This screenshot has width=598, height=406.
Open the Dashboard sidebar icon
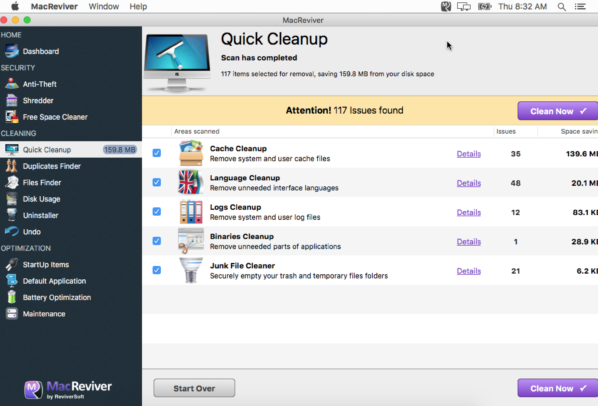point(11,51)
